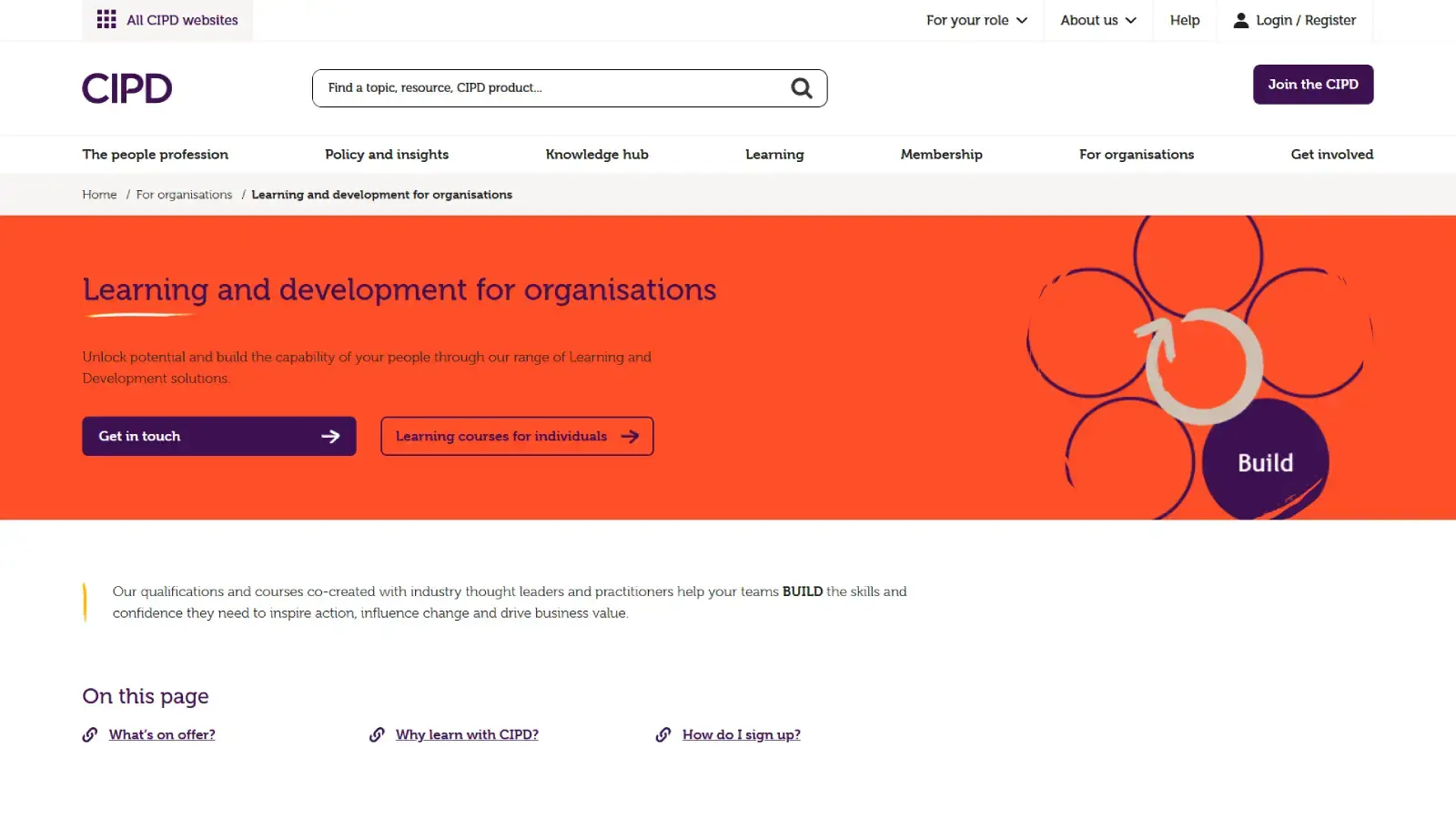The image size is (1456, 819).
Task: Click link icon beside Why learn with CIPD?
Action: tap(377, 735)
